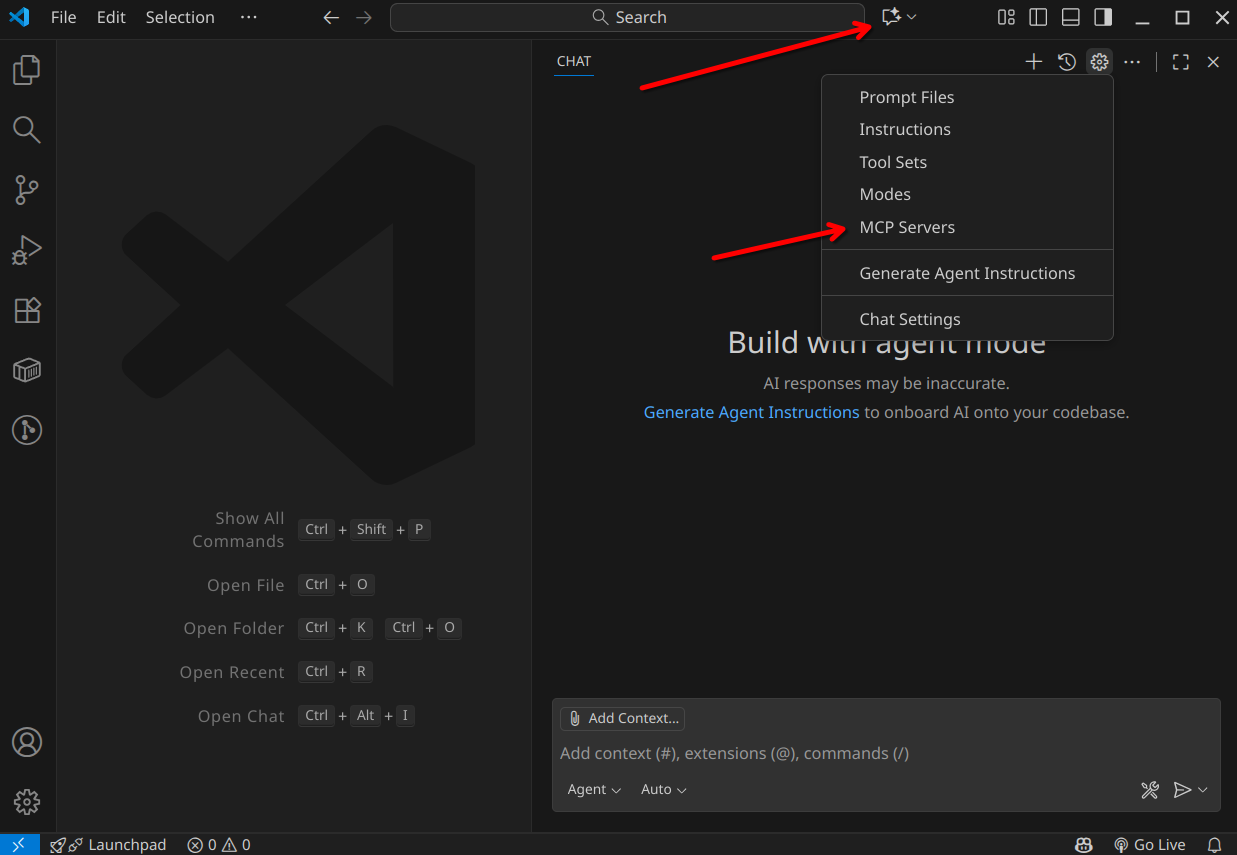Start a new chat with the plus icon

click(1033, 61)
